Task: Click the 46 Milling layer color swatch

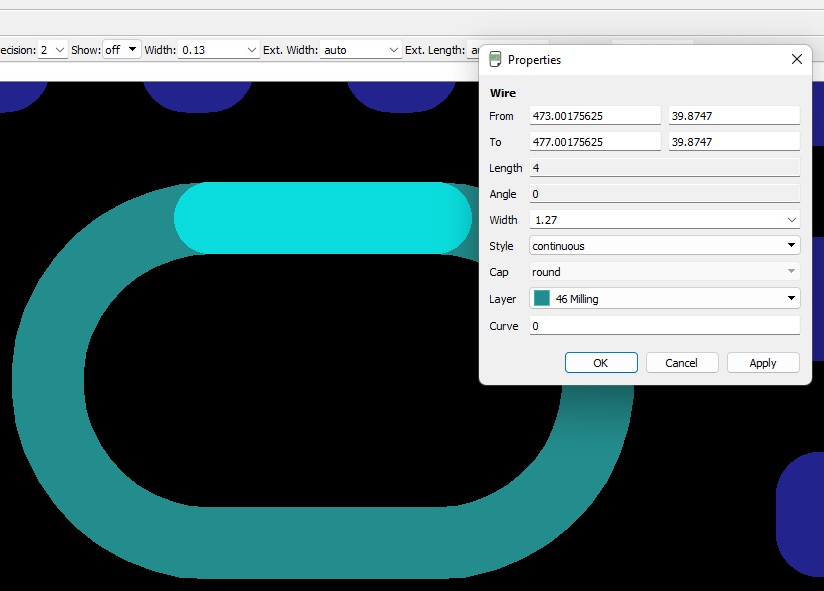Action: tap(541, 298)
